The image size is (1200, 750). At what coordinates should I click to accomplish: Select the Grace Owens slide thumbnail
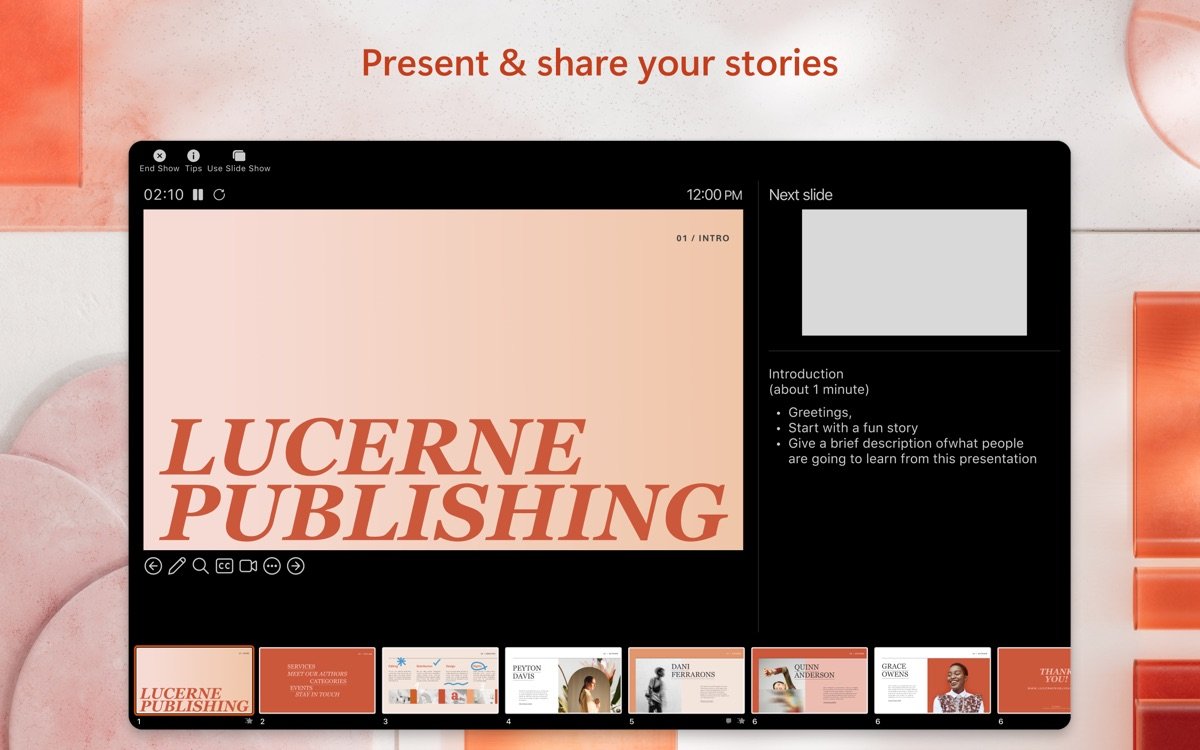[932, 679]
